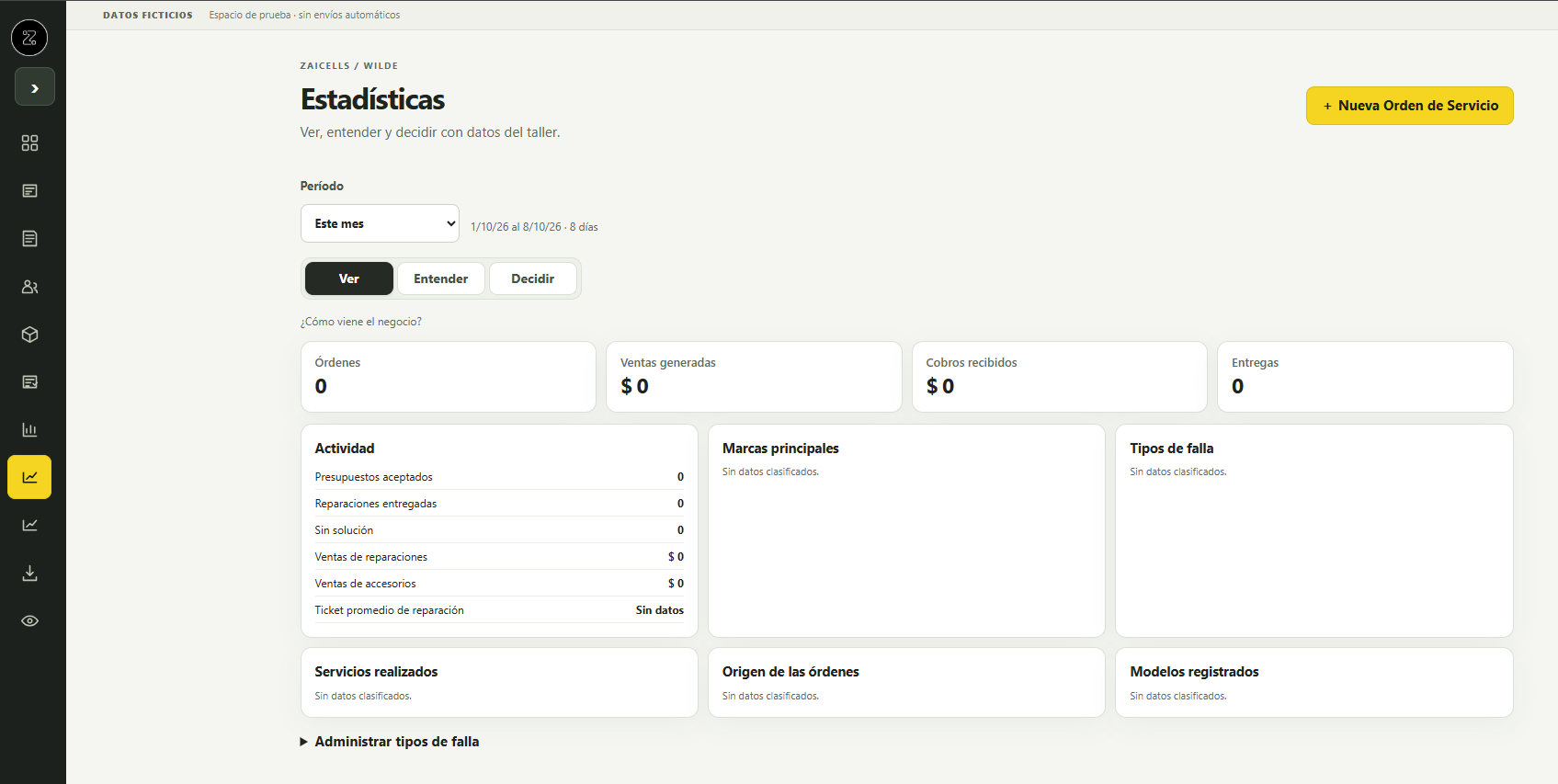
Task: Click the Ventas de reparaciones row
Action: point(499,557)
